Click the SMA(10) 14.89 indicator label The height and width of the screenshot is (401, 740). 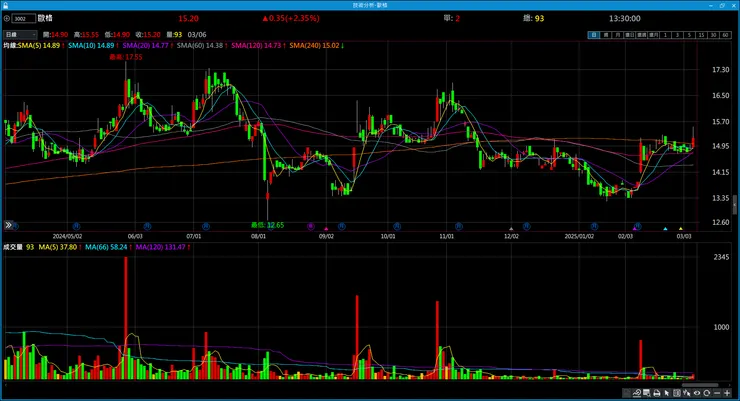pyautogui.click(x=91, y=45)
